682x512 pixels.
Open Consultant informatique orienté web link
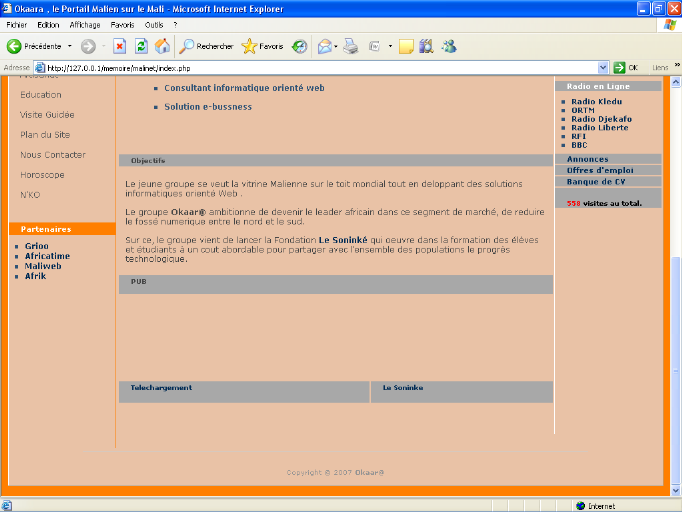click(244, 88)
